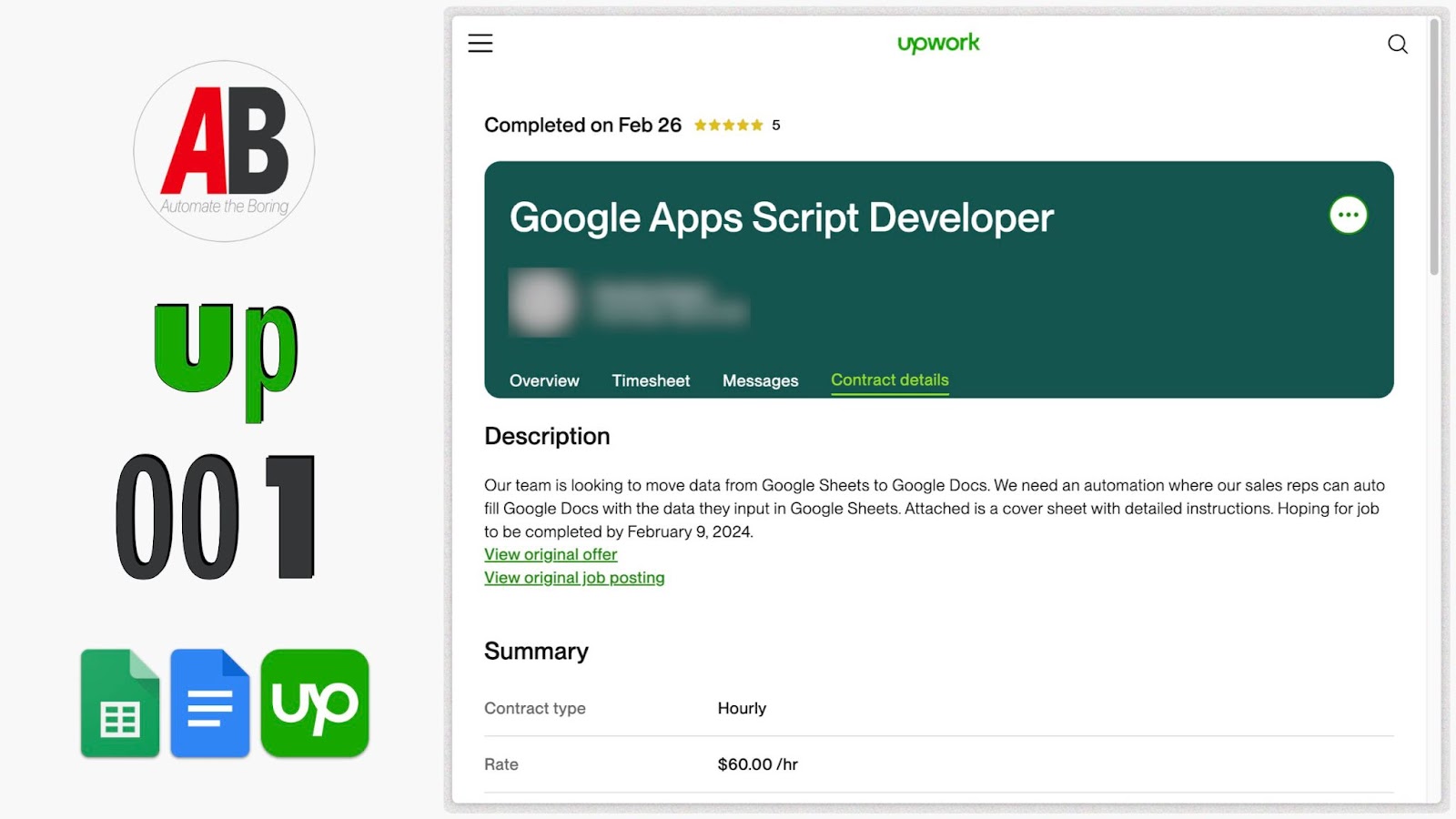
Task: Click the Rate label
Action: (501, 764)
